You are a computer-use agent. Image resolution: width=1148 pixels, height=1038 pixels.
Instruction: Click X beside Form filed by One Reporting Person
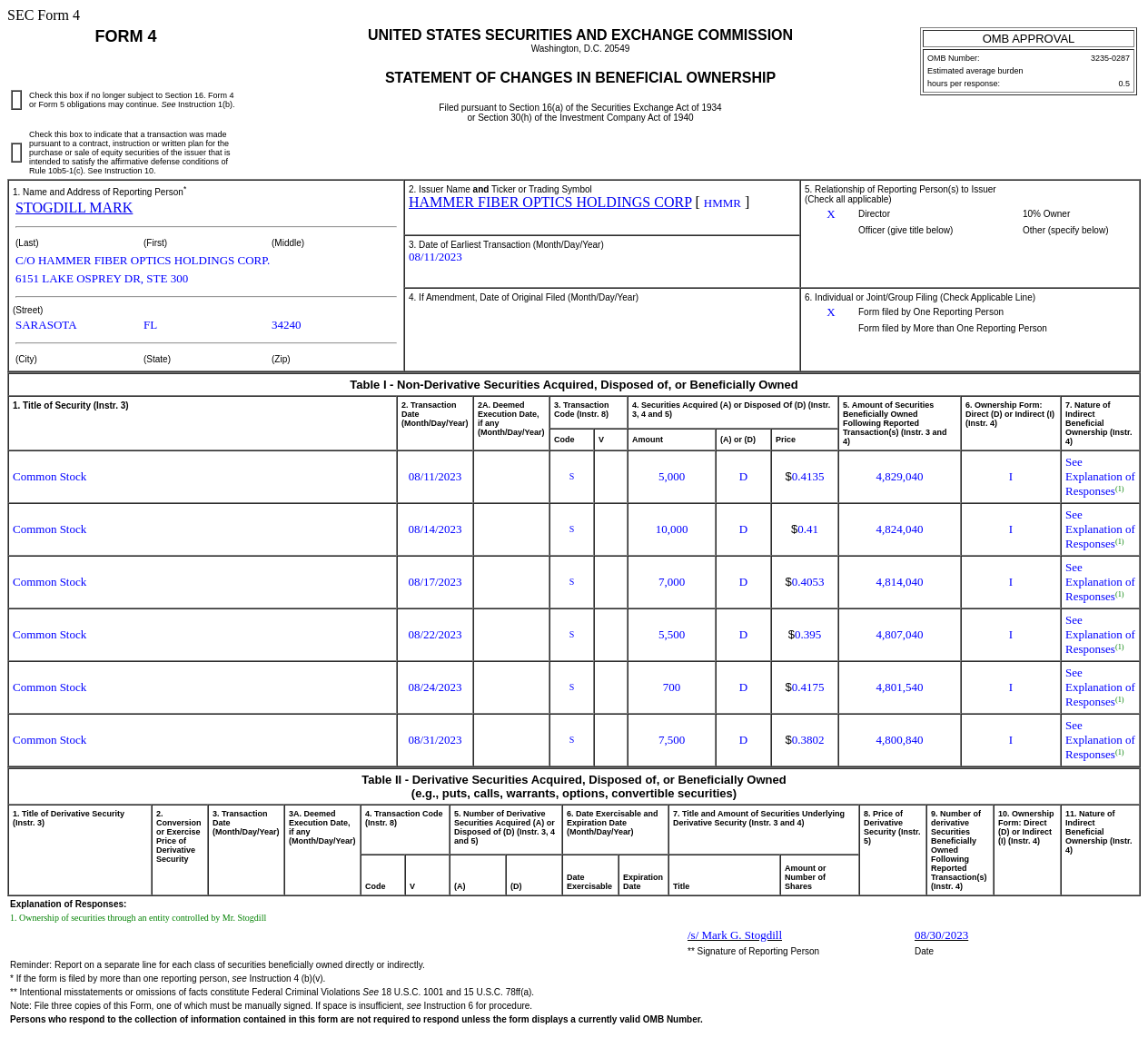(x=830, y=312)
